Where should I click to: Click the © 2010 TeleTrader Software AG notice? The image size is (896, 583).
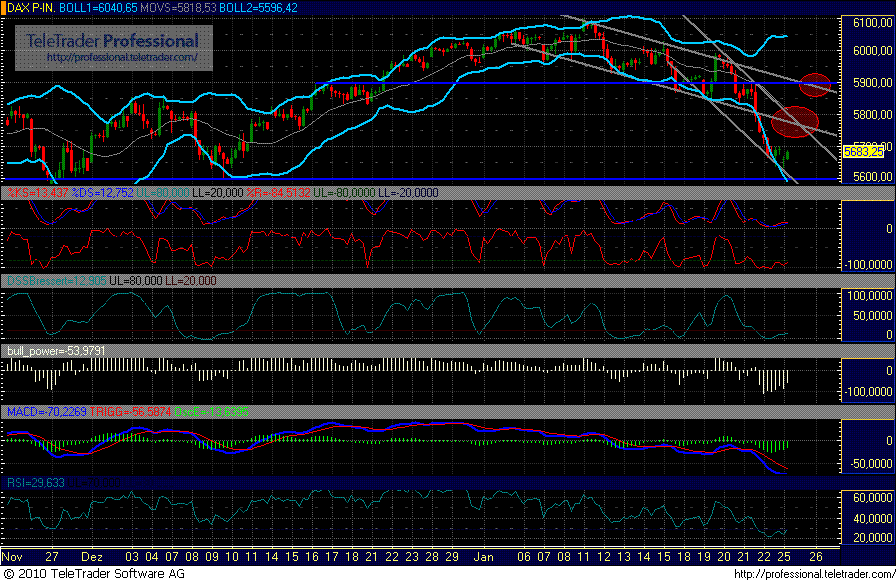(x=94, y=574)
